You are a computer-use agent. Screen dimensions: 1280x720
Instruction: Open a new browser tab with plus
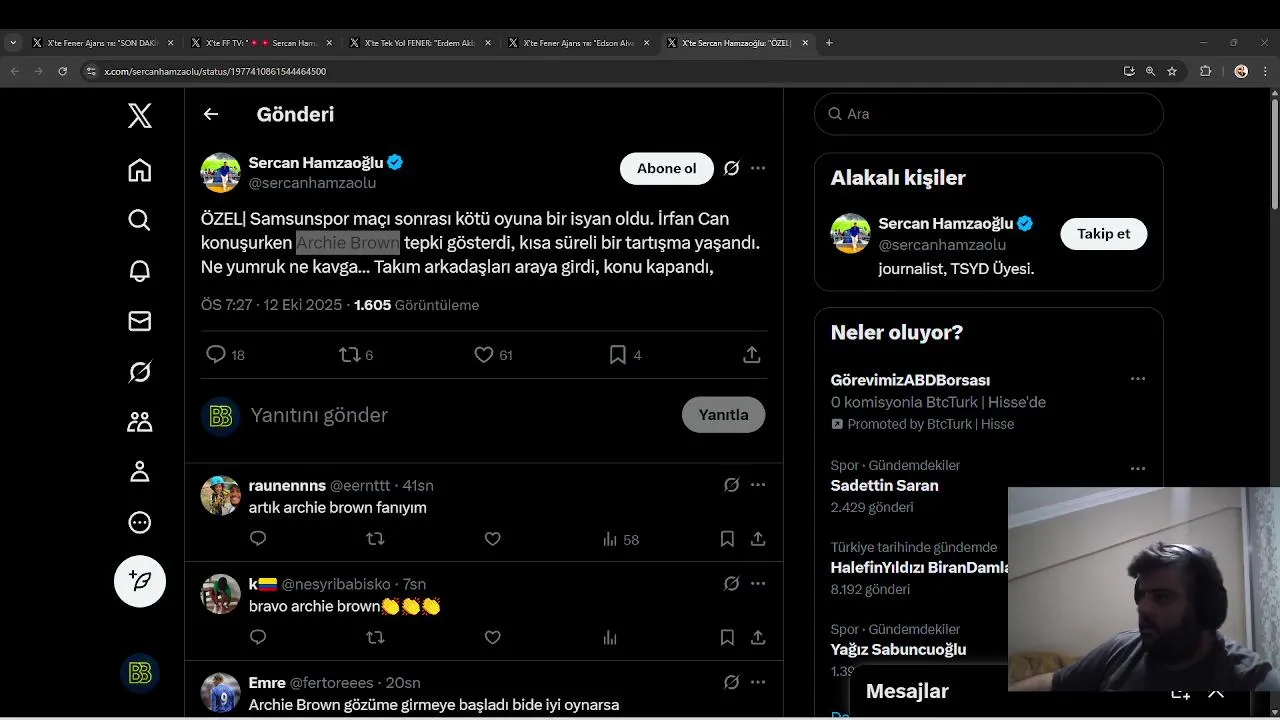click(x=829, y=43)
